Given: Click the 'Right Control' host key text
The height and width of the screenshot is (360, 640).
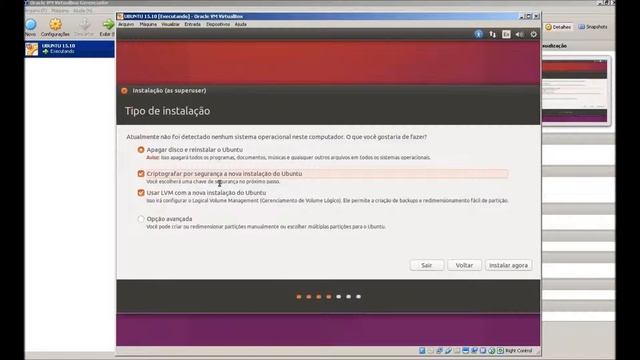Looking at the screenshot, I should pyautogui.click(x=519, y=351).
